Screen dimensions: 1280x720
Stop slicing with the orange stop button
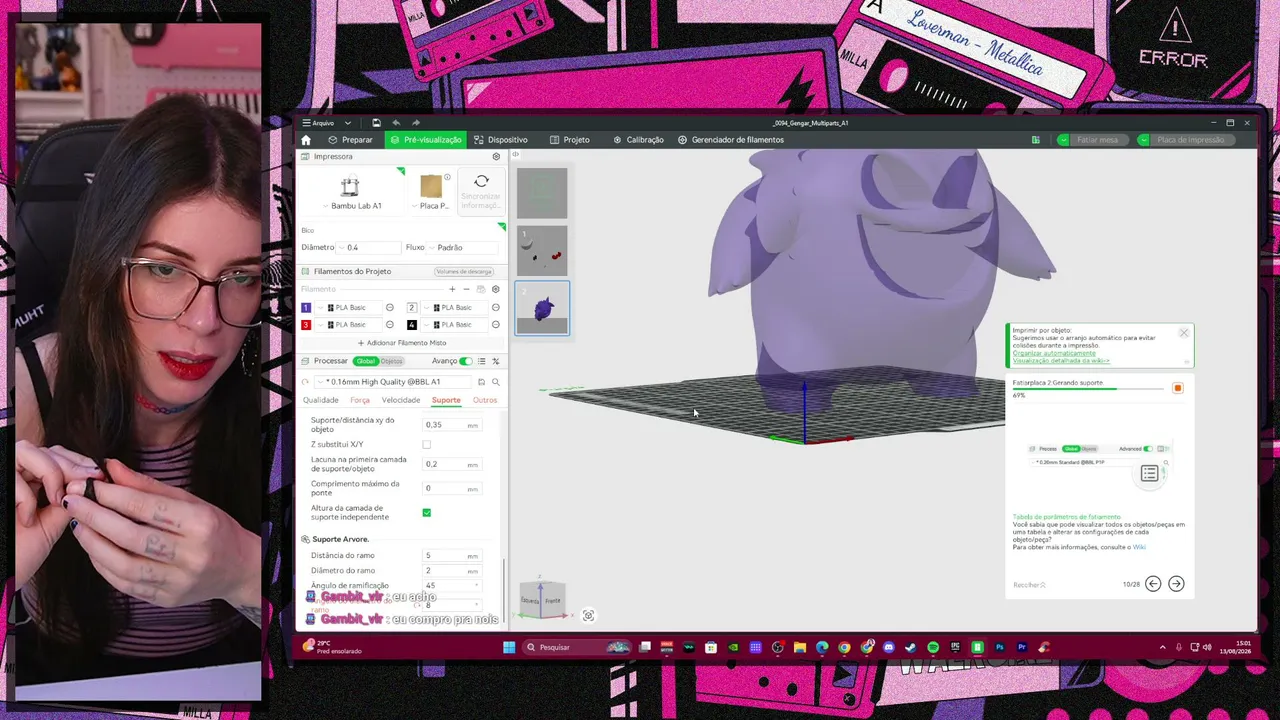[1177, 388]
